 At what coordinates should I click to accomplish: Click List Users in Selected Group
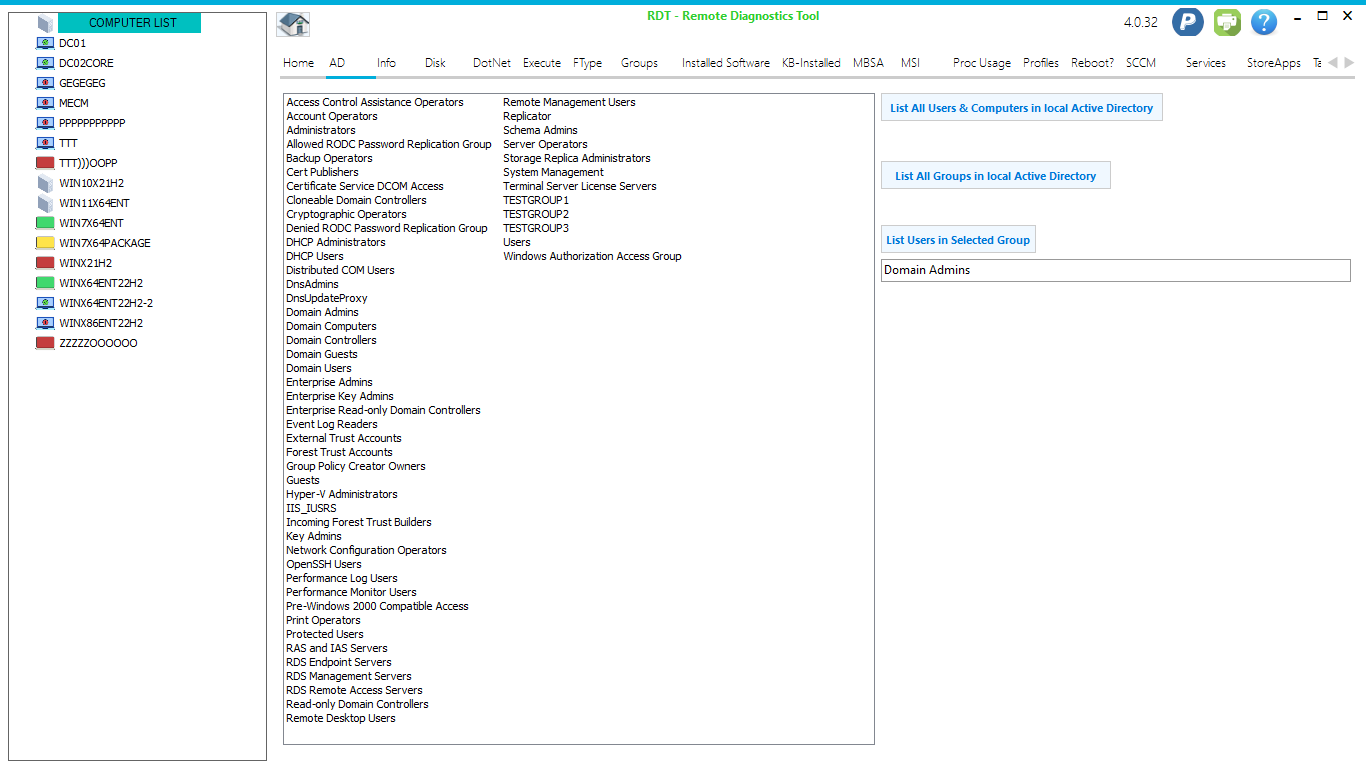(958, 240)
